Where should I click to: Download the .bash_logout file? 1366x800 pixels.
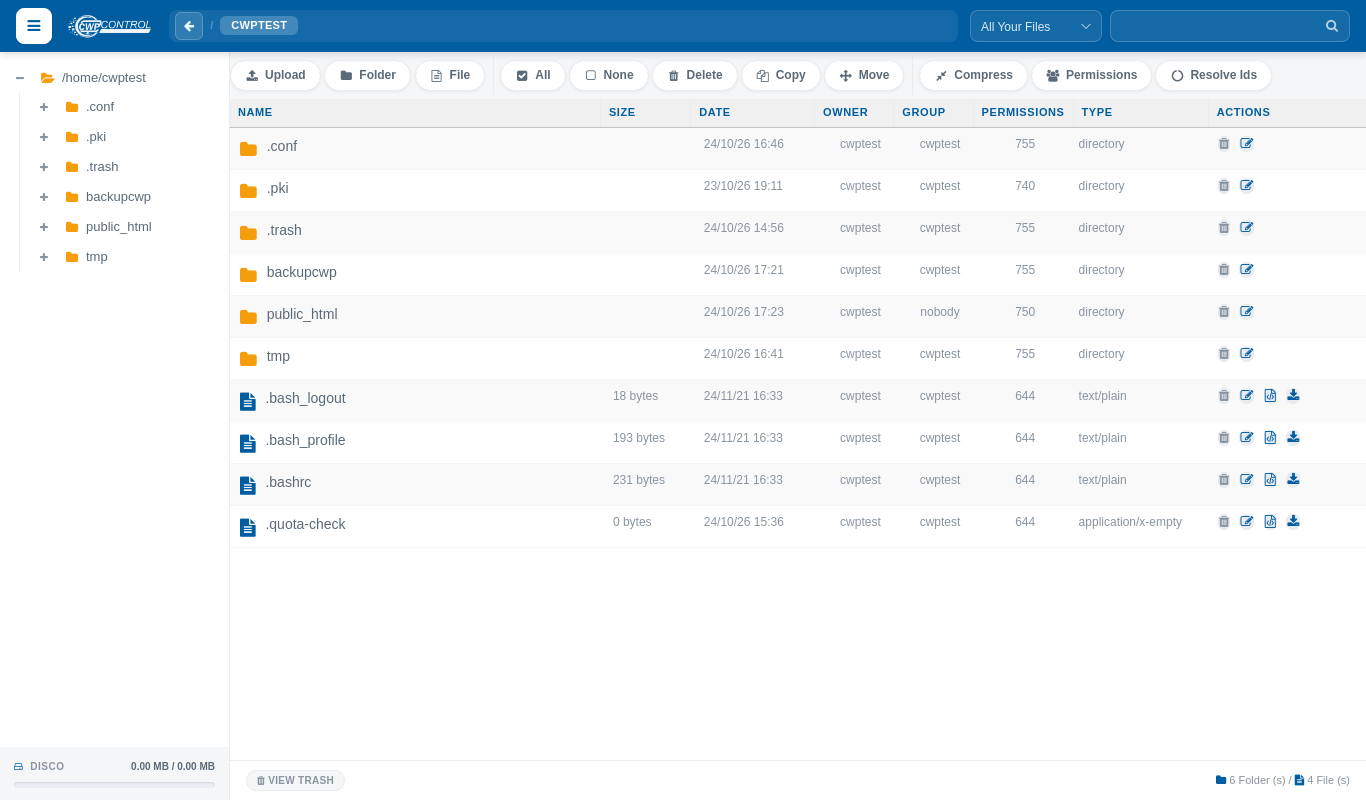(x=1293, y=396)
